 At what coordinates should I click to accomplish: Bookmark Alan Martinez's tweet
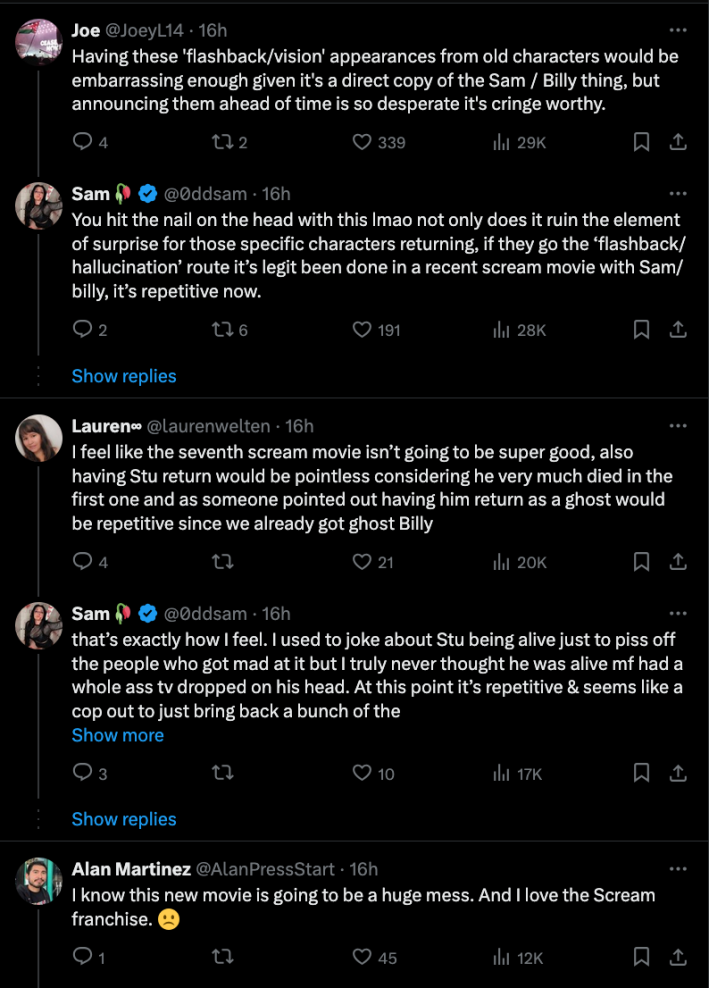(x=641, y=957)
